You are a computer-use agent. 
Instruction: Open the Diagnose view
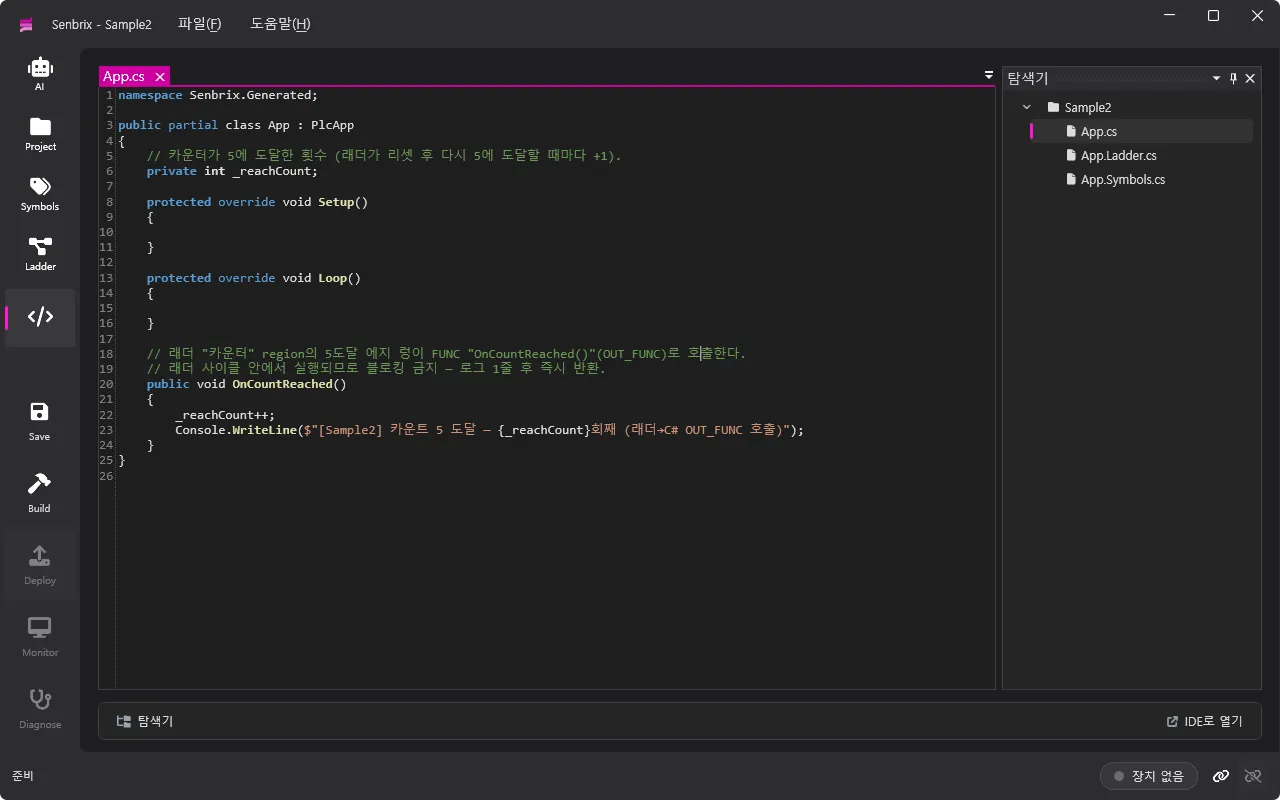(x=40, y=709)
